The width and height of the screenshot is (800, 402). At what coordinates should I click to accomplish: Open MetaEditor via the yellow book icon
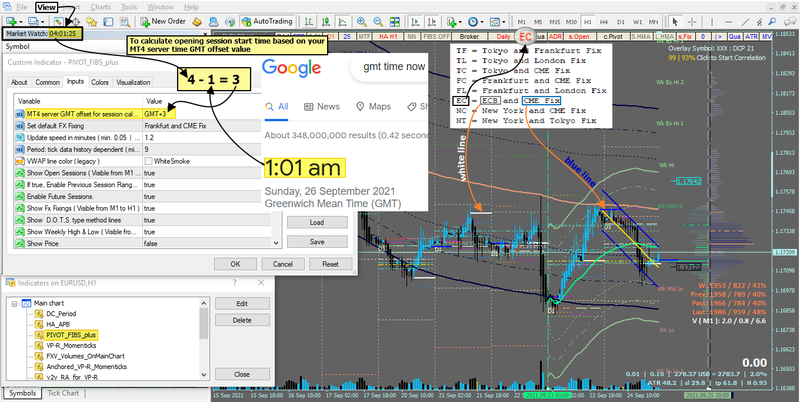click(196, 21)
